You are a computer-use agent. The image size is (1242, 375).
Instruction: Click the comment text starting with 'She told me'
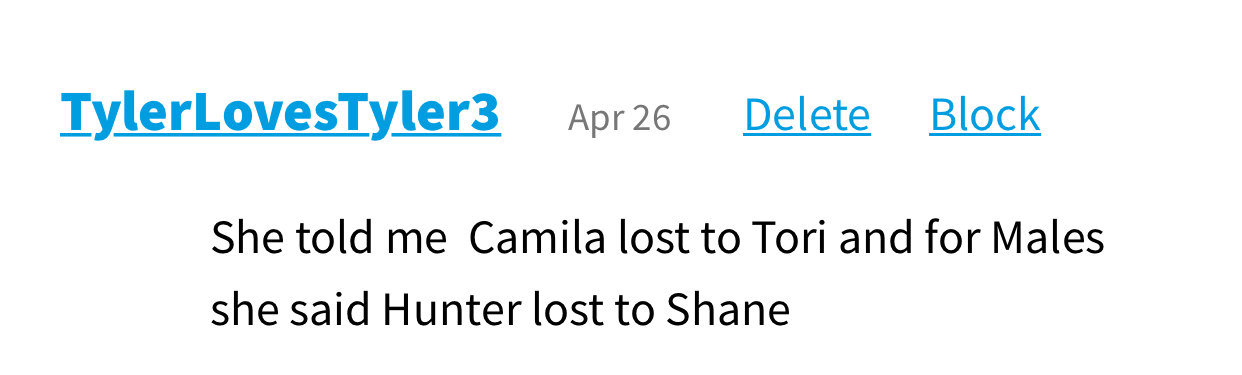657,274
